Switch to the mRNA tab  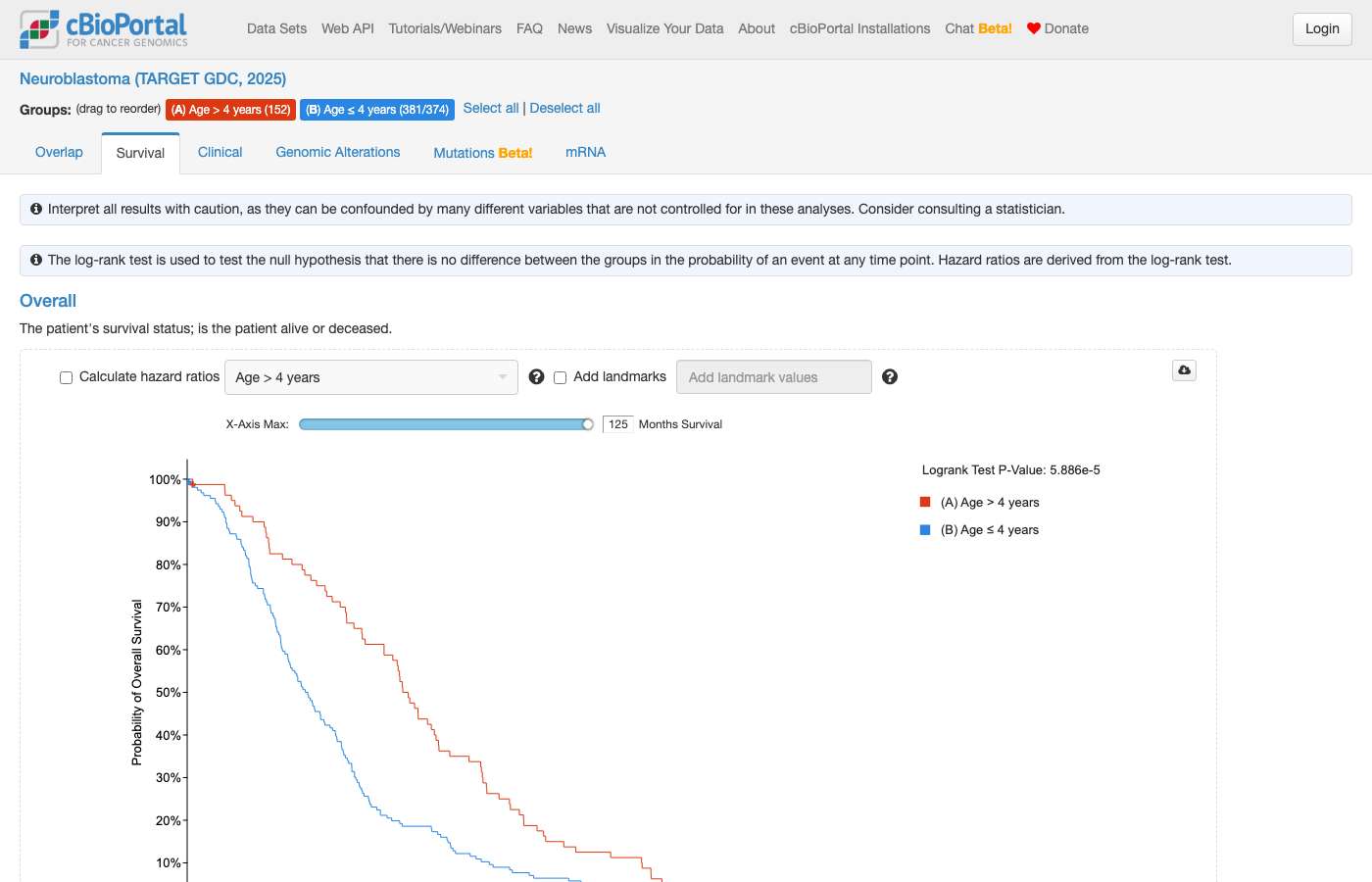click(x=586, y=152)
